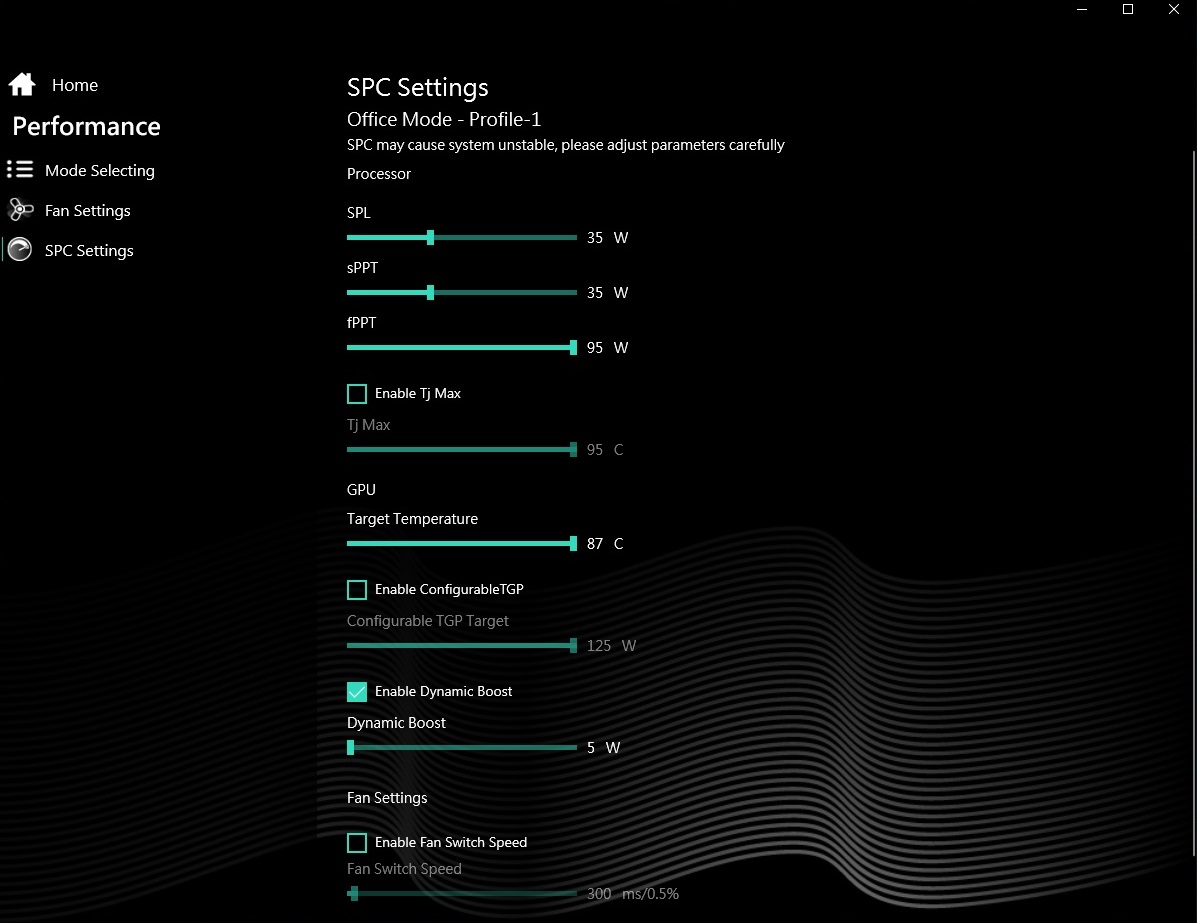The image size is (1197, 923).
Task: Open the Home menu item
Action: point(75,85)
